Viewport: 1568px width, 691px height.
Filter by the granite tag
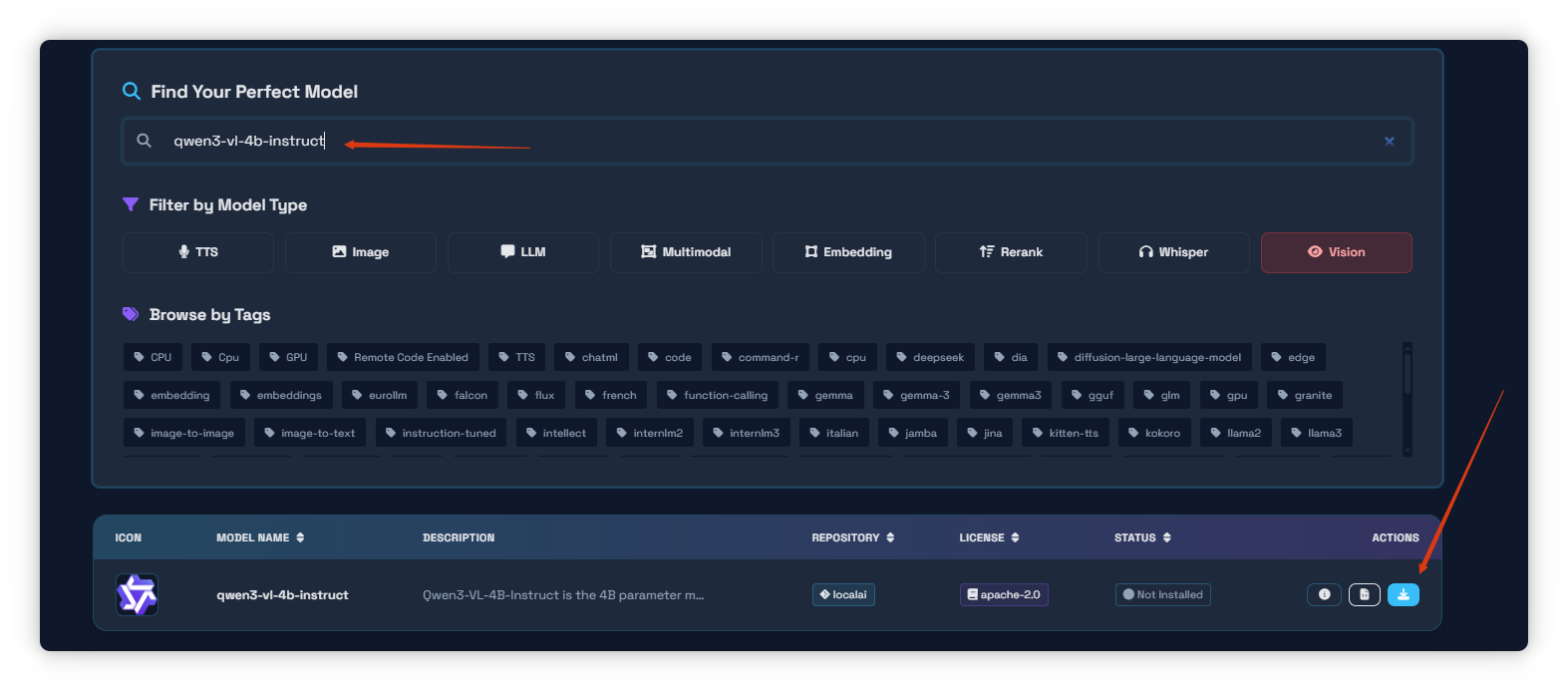(x=1305, y=395)
